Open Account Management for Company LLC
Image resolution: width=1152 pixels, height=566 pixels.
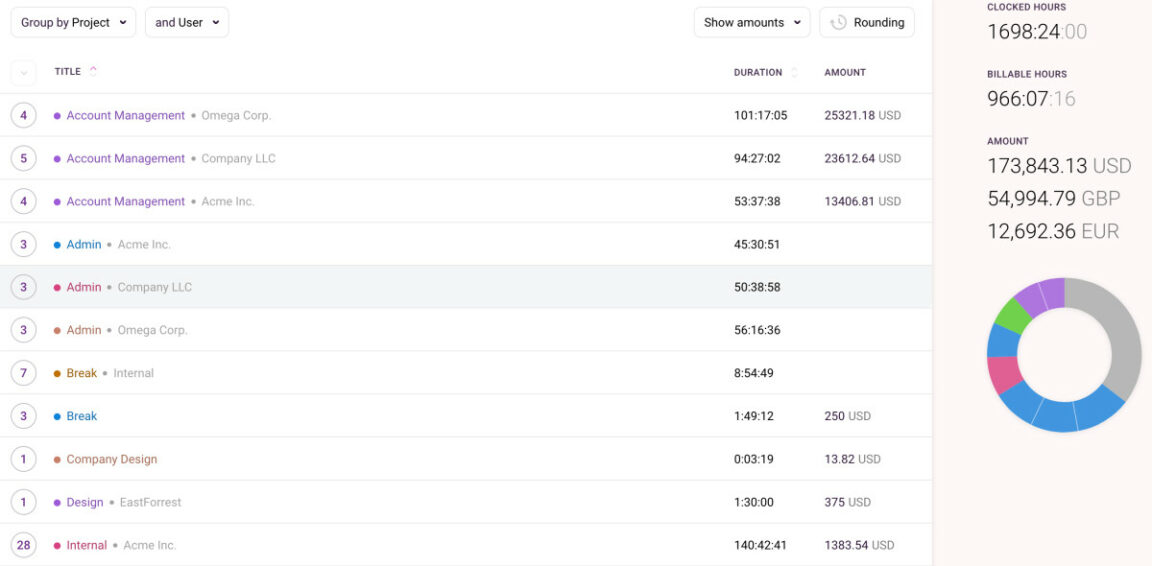click(x=125, y=159)
